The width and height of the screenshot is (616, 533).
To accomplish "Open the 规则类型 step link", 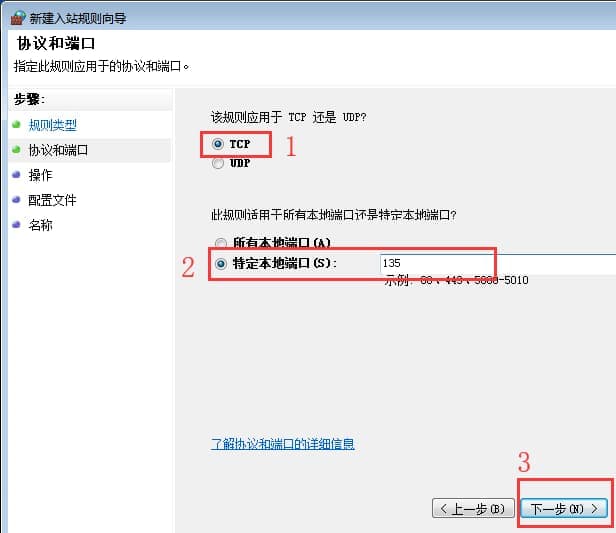I will point(53,125).
